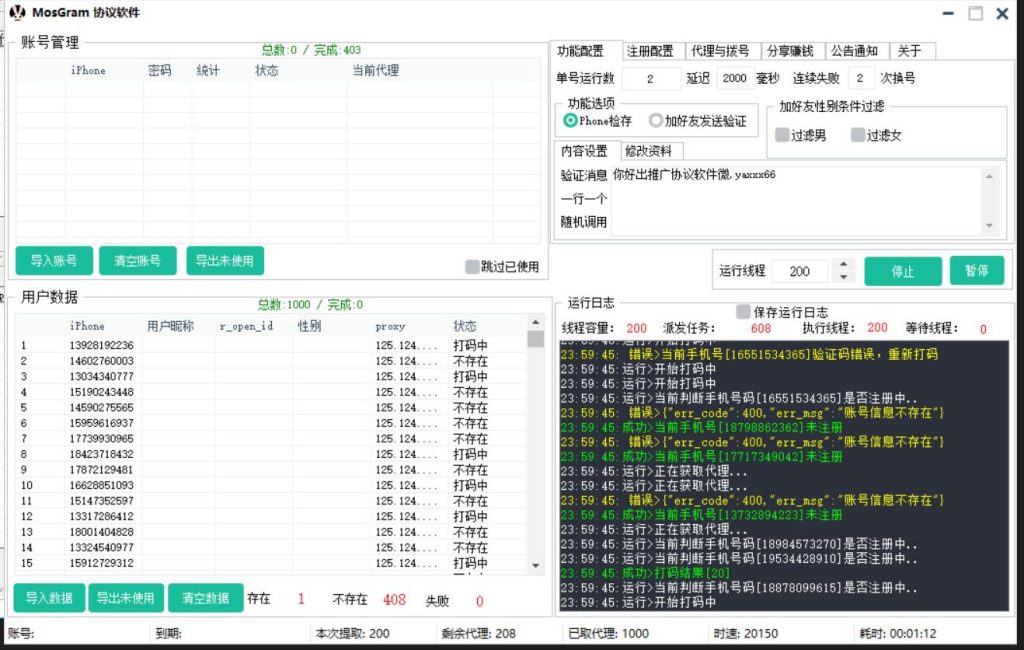Screen dimensions: 1024x650
Task: Switch to the 代理与拨号 tab
Action: point(720,51)
